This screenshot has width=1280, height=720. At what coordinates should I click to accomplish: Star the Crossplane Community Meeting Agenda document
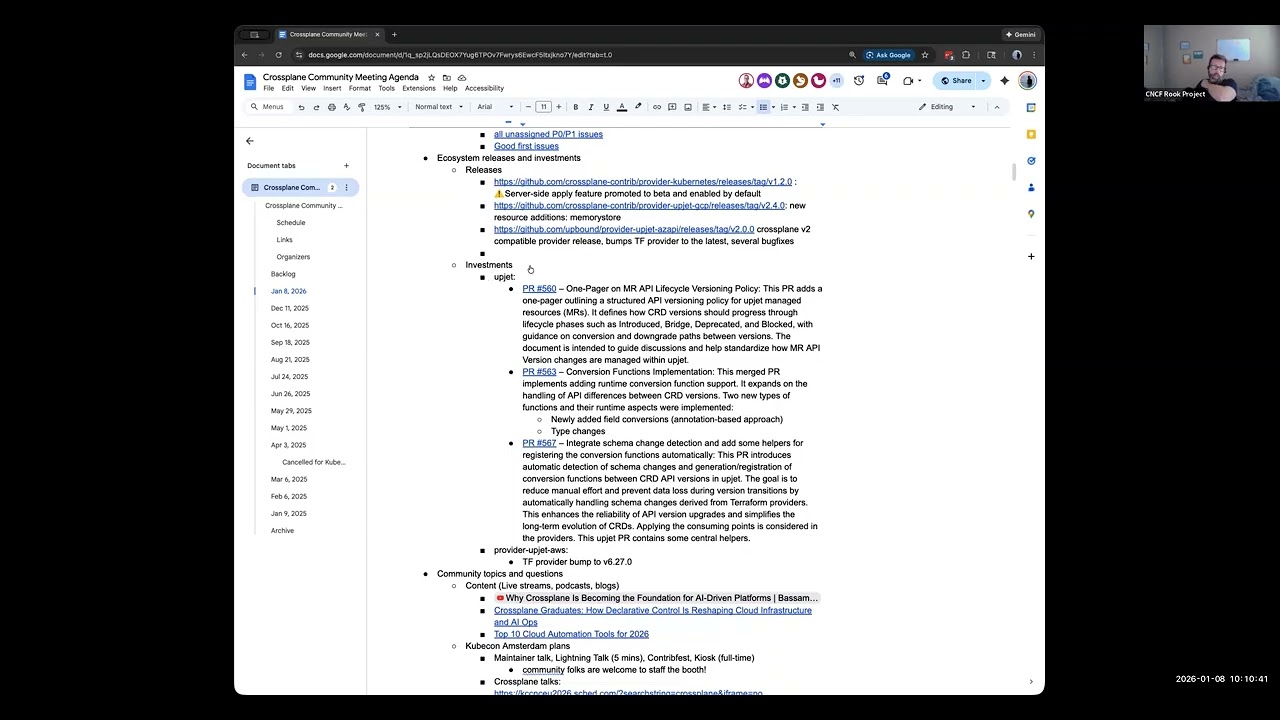pyautogui.click(x=432, y=78)
